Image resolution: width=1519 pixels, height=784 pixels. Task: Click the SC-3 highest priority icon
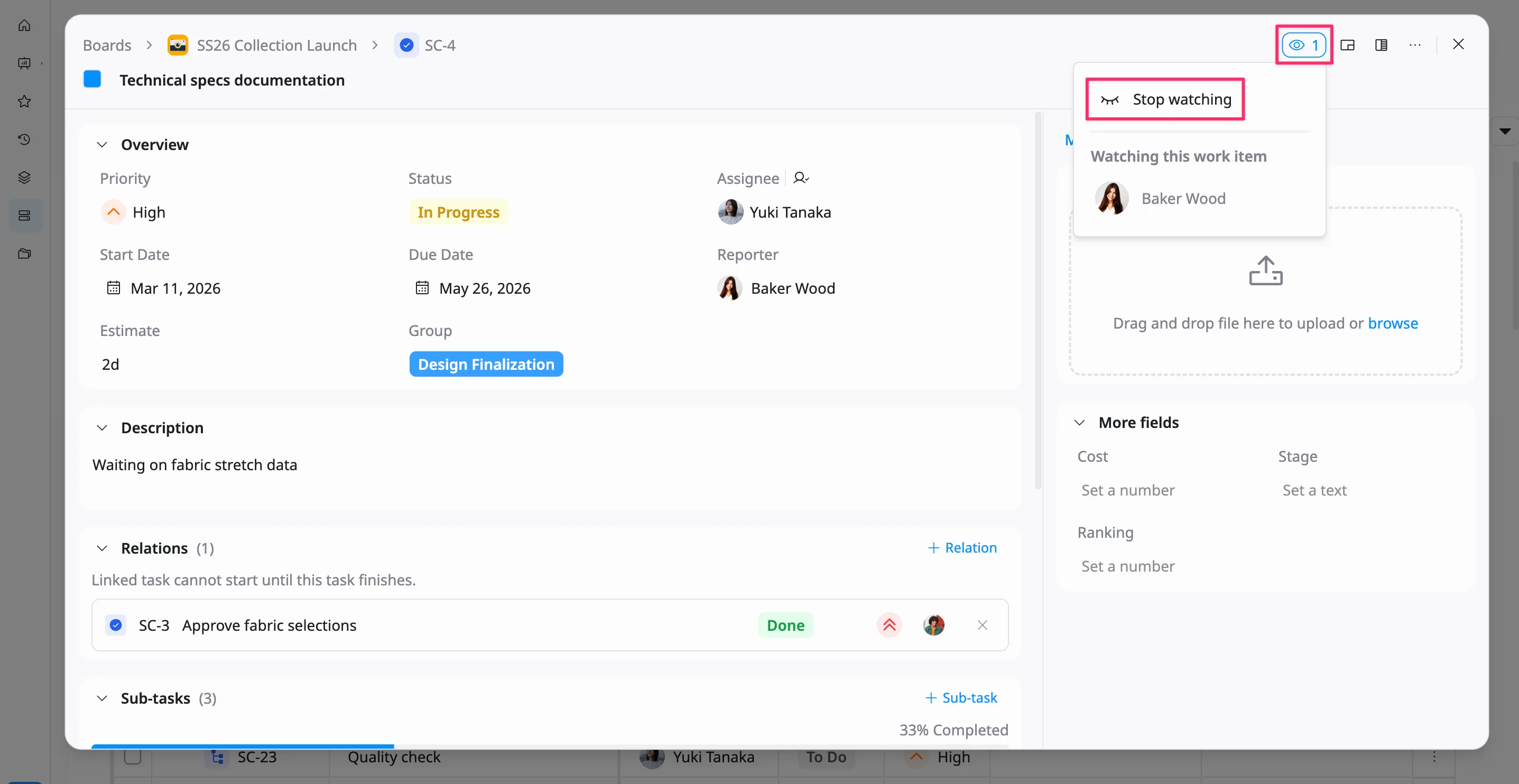point(889,625)
